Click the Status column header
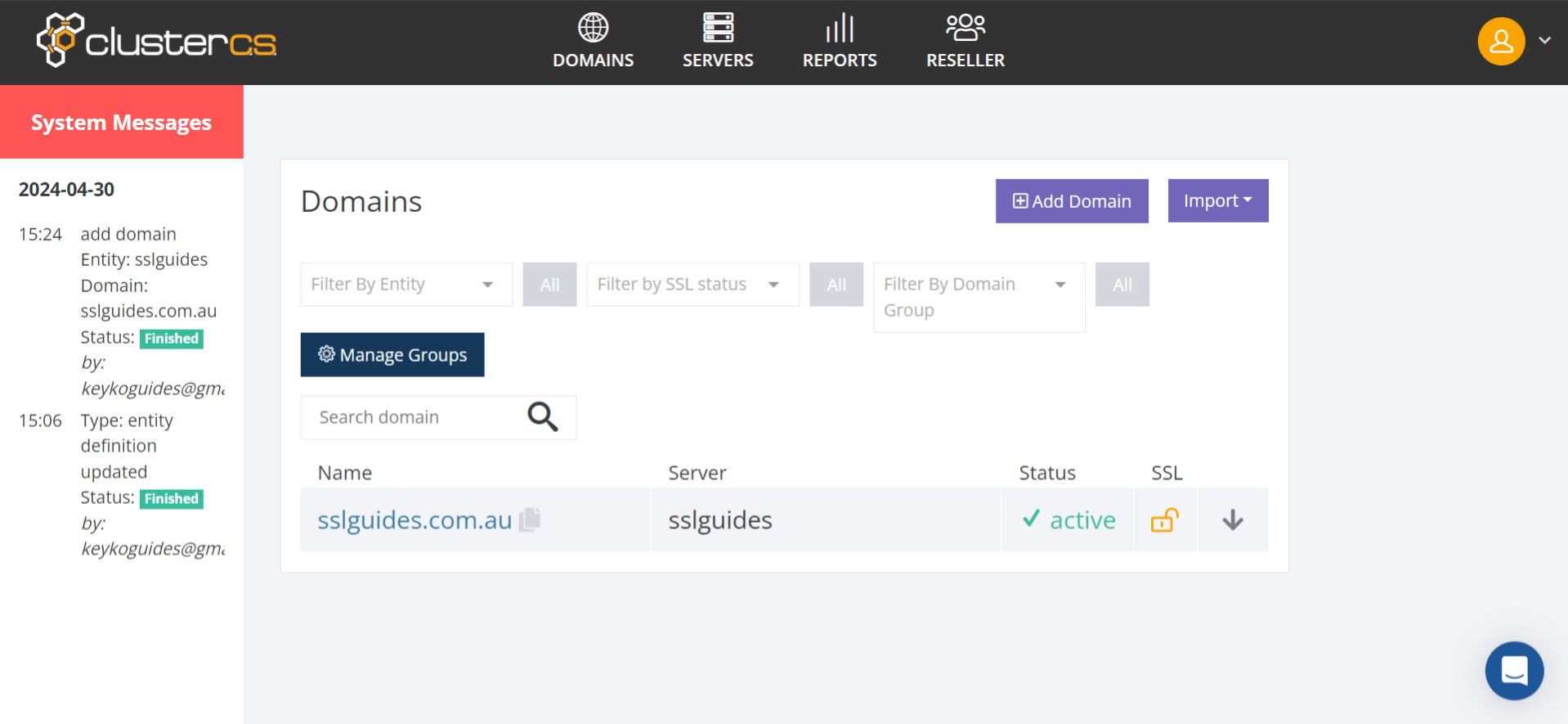This screenshot has height=724, width=1568. [x=1046, y=473]
